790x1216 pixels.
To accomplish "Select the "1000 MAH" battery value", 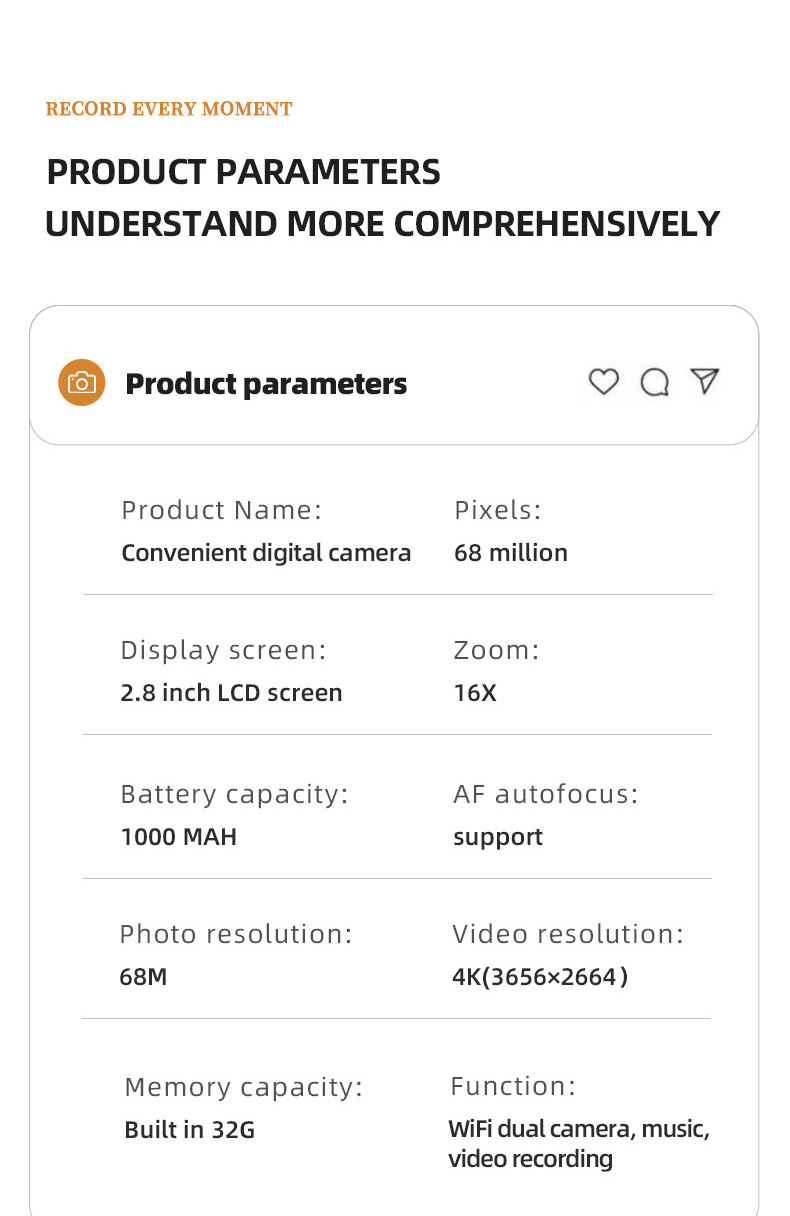I will [179, 837].
